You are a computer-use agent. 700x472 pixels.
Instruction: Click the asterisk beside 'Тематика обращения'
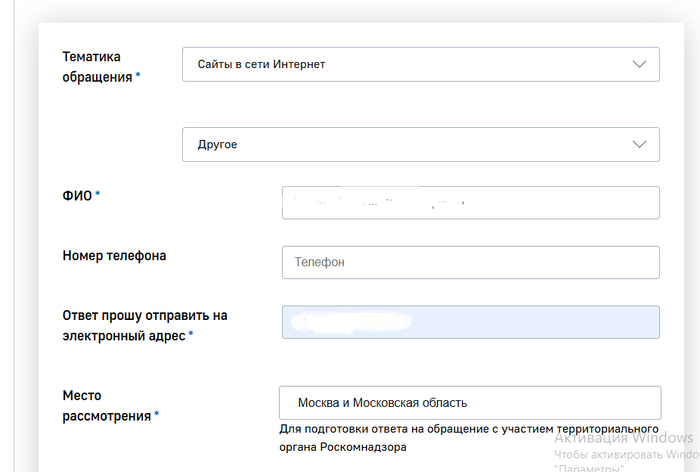[137, 77]
